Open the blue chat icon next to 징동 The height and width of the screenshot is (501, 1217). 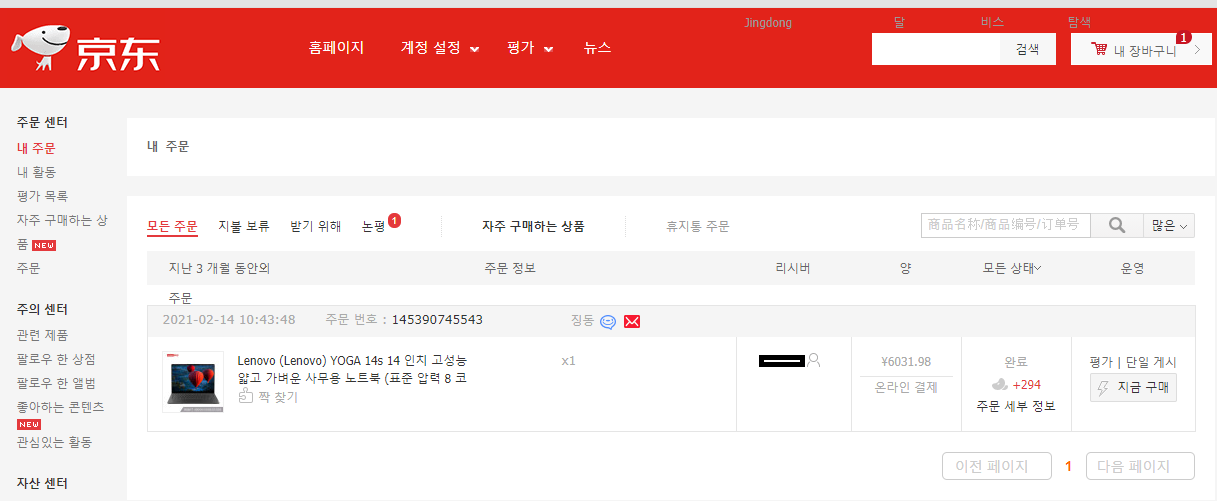click(x=608, y=321)
